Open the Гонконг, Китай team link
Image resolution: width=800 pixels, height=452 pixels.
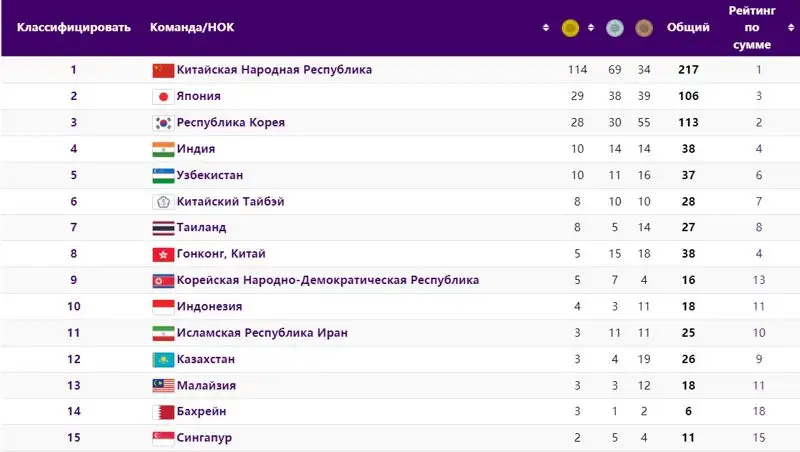click(x=221, y=254)
